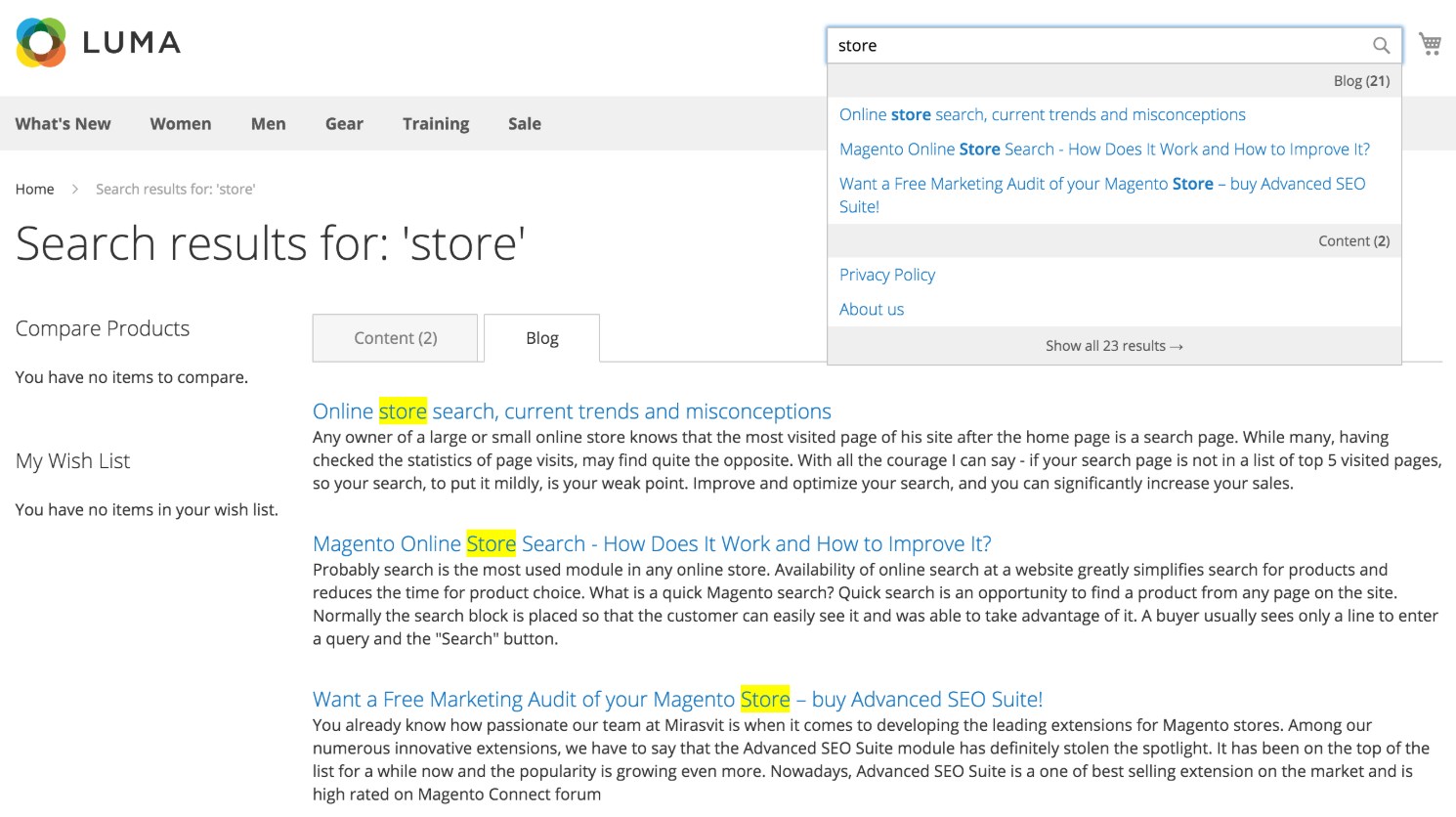Image resolution: width=1456 pixels, height=817 pixels.
Task: Click the store search input field
Action: coord(1094,46)
